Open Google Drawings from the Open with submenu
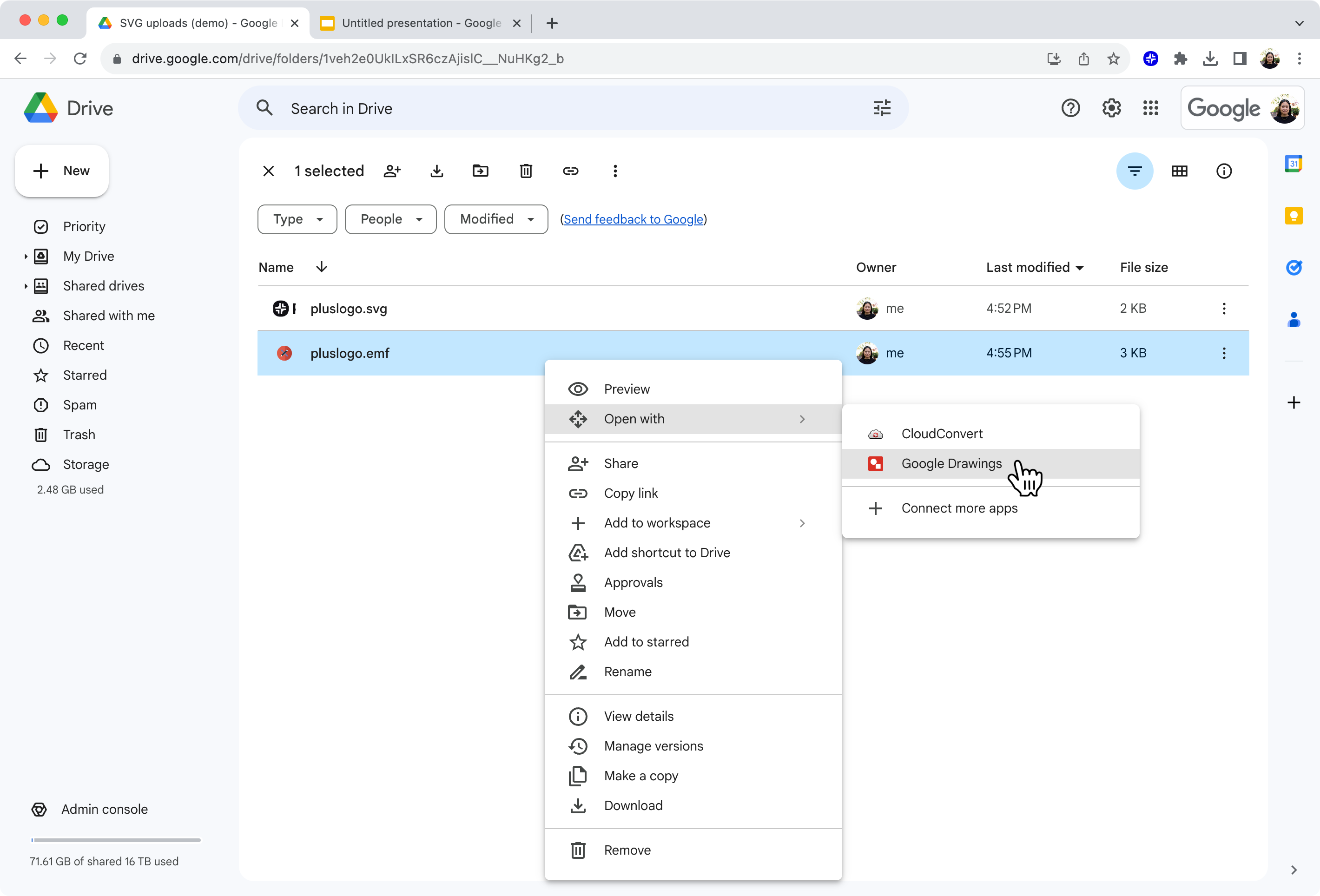Image resolution: width=1320 pixels, height=896 pixels. coord(990,463)
